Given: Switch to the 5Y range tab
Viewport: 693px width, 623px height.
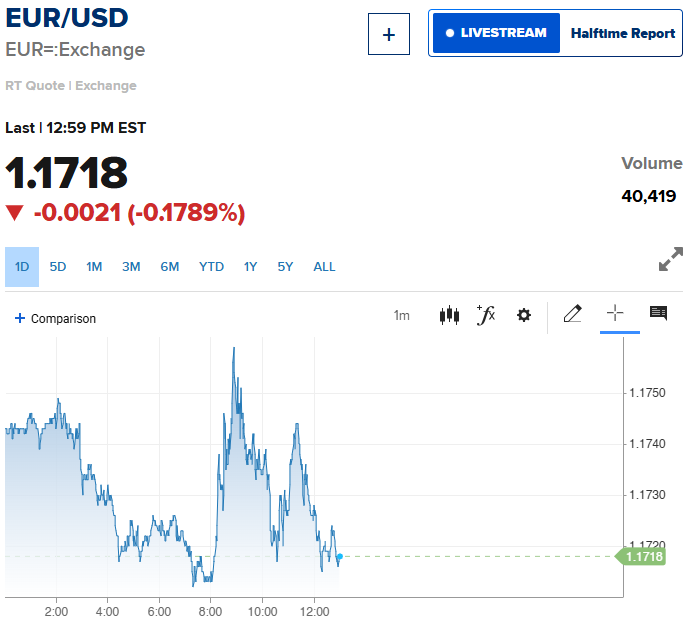Looking at the screenshot, I should (x=286, y=267).
